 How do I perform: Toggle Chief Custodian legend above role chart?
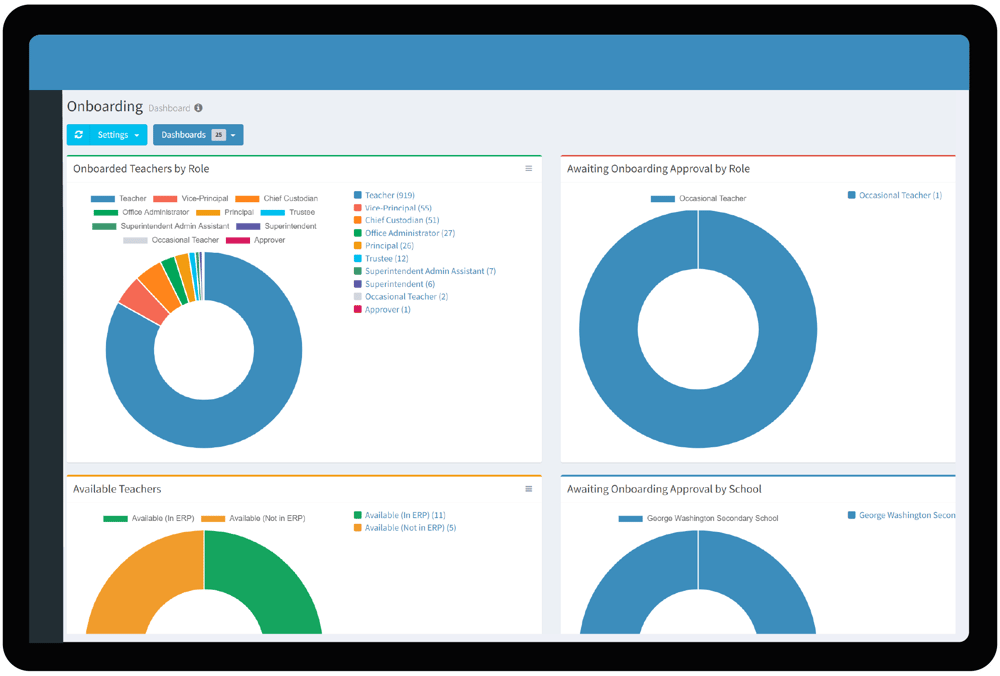pos(276,198)
